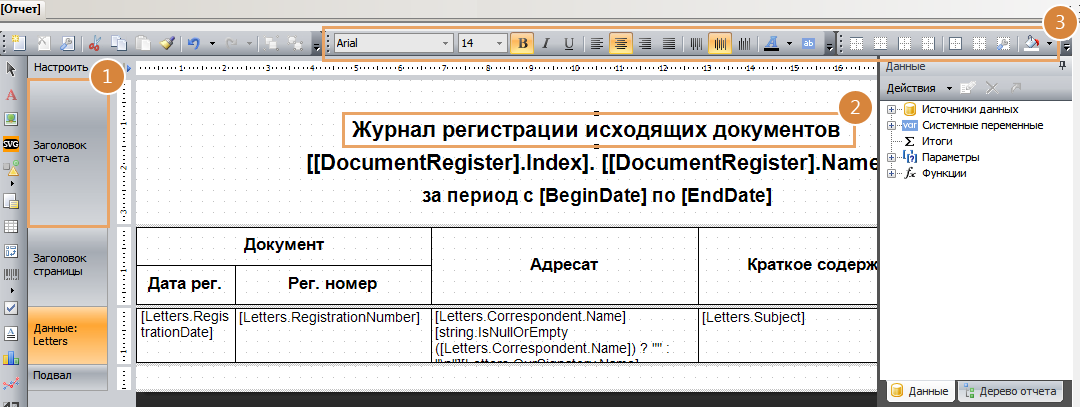Select the Text object tool
This screenshot has width=1080, height=407.
[x=12, y=95]
